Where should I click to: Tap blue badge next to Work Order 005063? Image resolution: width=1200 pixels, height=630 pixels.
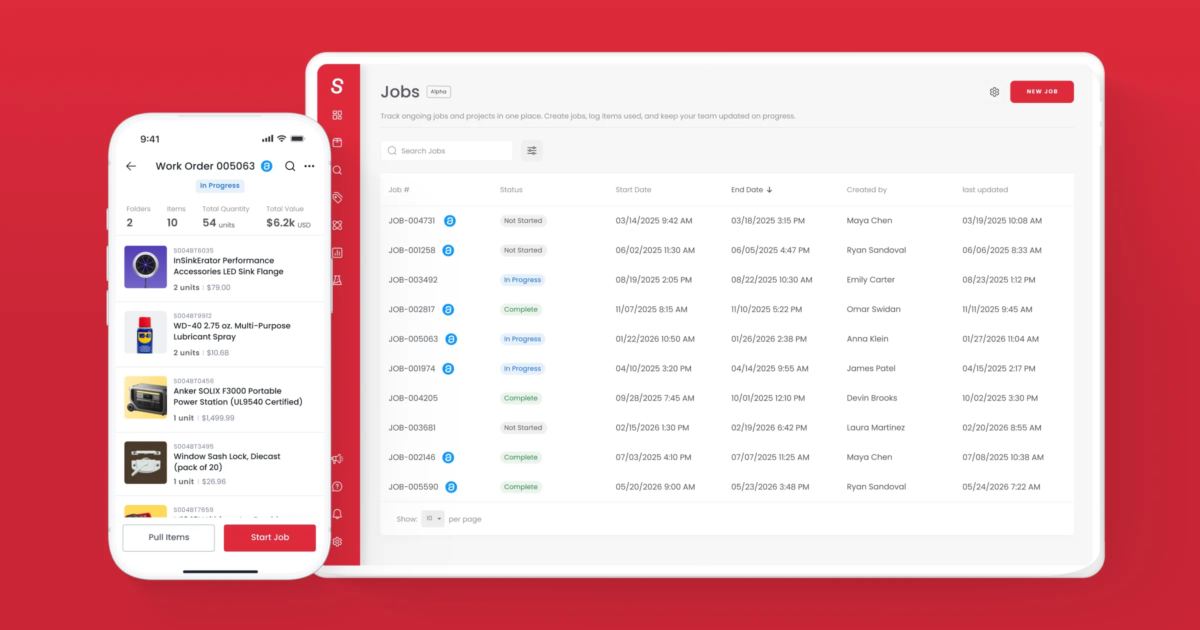(x=267, y=166)
